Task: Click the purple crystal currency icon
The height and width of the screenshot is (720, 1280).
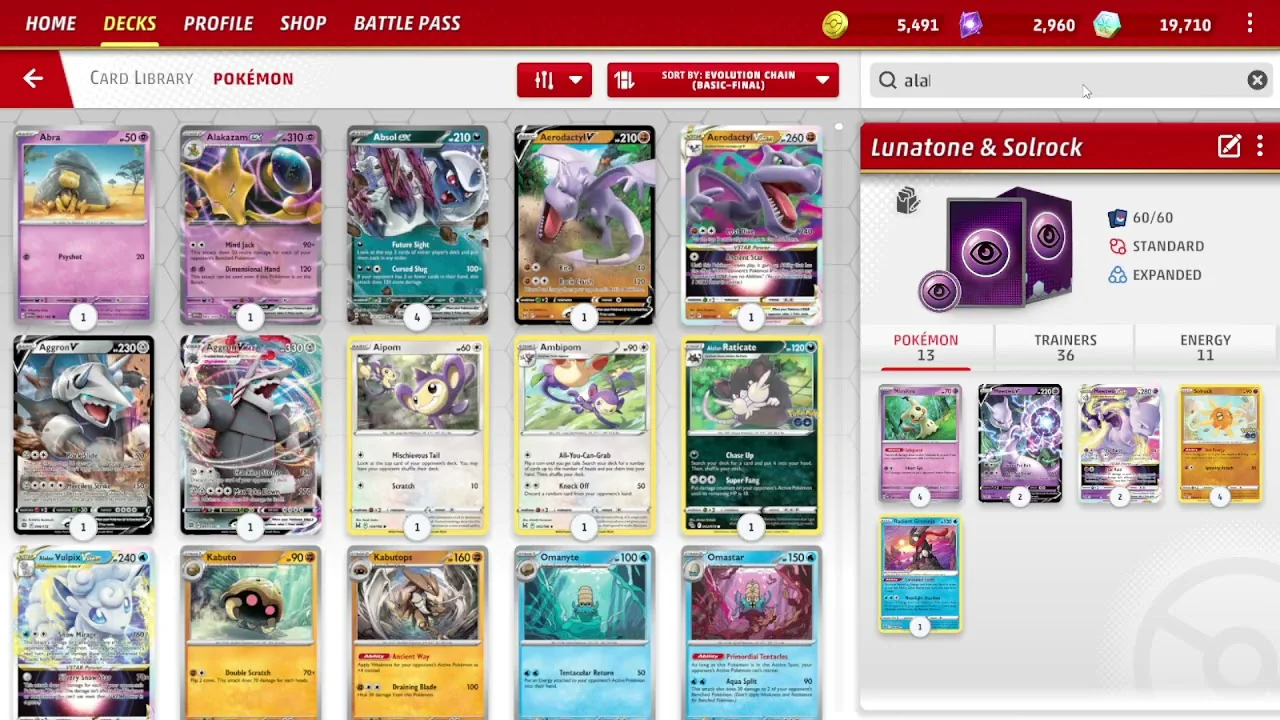Action: point(970,25)
